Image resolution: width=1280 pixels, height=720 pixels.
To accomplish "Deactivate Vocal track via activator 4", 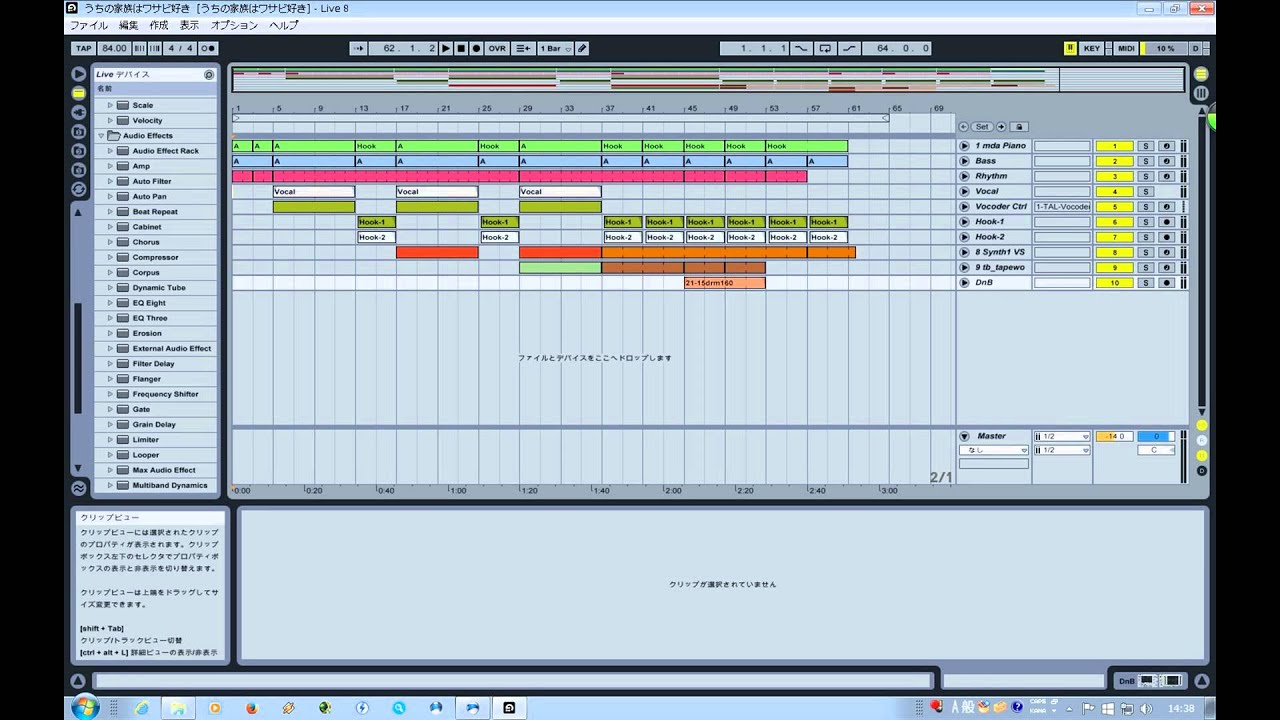I will pyautogui.click(x=1114, y=191).
